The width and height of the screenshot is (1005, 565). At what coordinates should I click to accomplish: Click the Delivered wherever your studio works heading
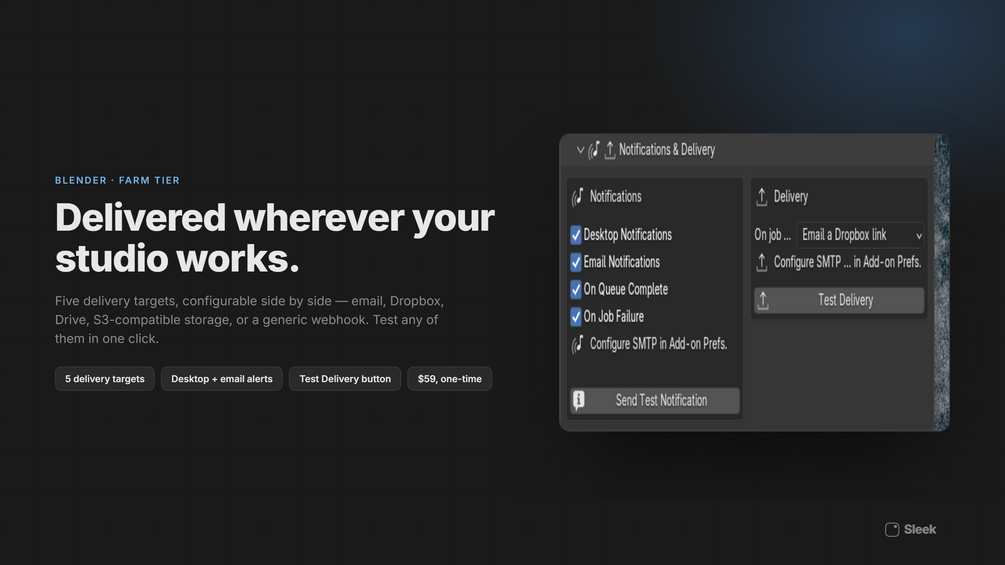point(274,238)
